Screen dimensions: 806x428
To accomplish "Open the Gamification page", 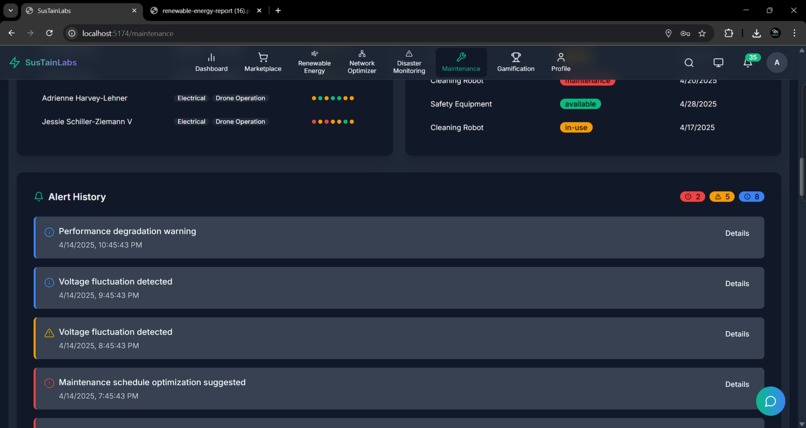I will (516, 62).
